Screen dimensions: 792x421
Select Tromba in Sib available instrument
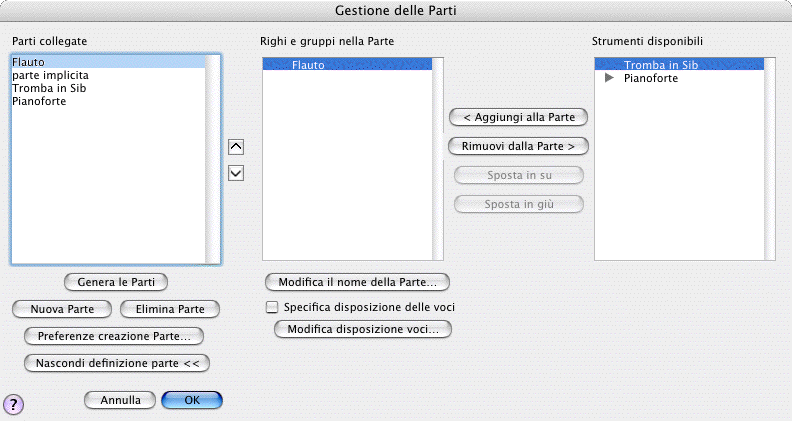tap(658, 65)
